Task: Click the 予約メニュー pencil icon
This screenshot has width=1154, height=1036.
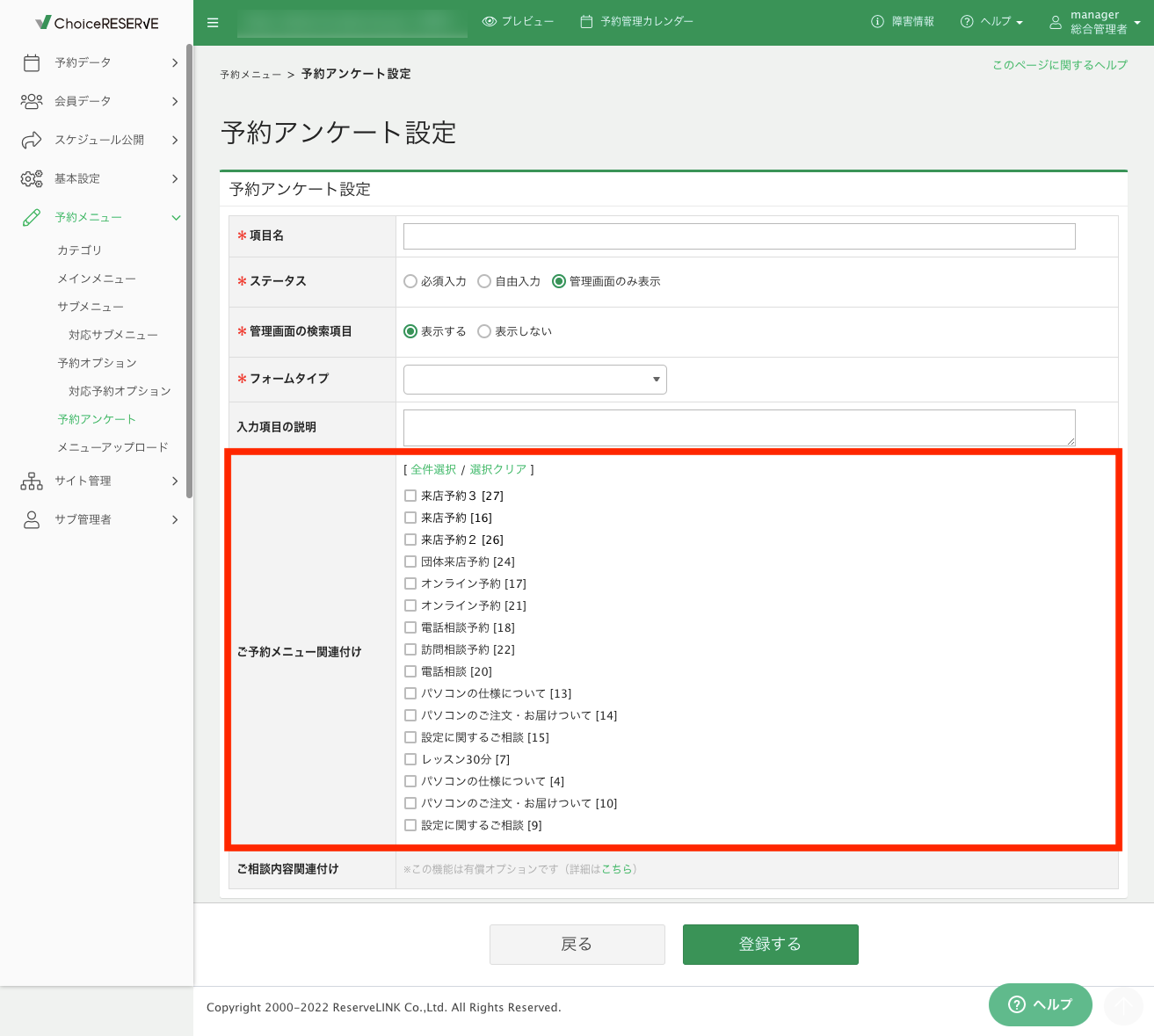Action: 32,217
